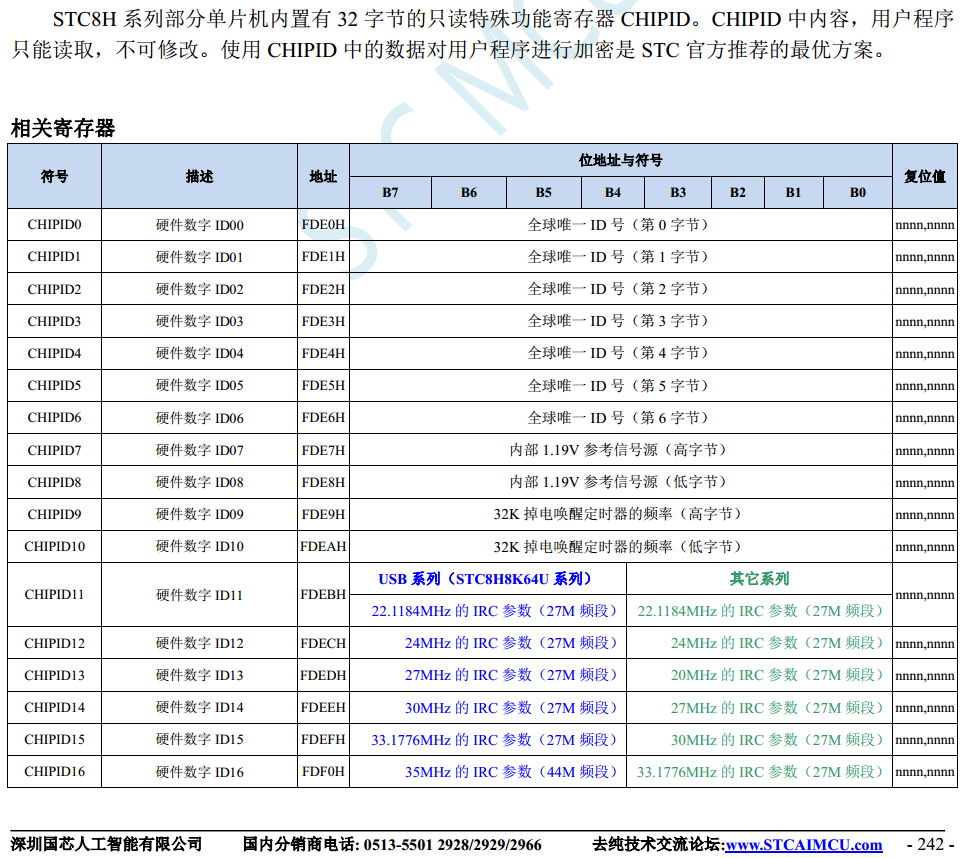The height and width of the screenshot is (858, 972).
Task: Click the 位地址与符号 header cell
Action: pyautogui.click(x=620, y=160)
